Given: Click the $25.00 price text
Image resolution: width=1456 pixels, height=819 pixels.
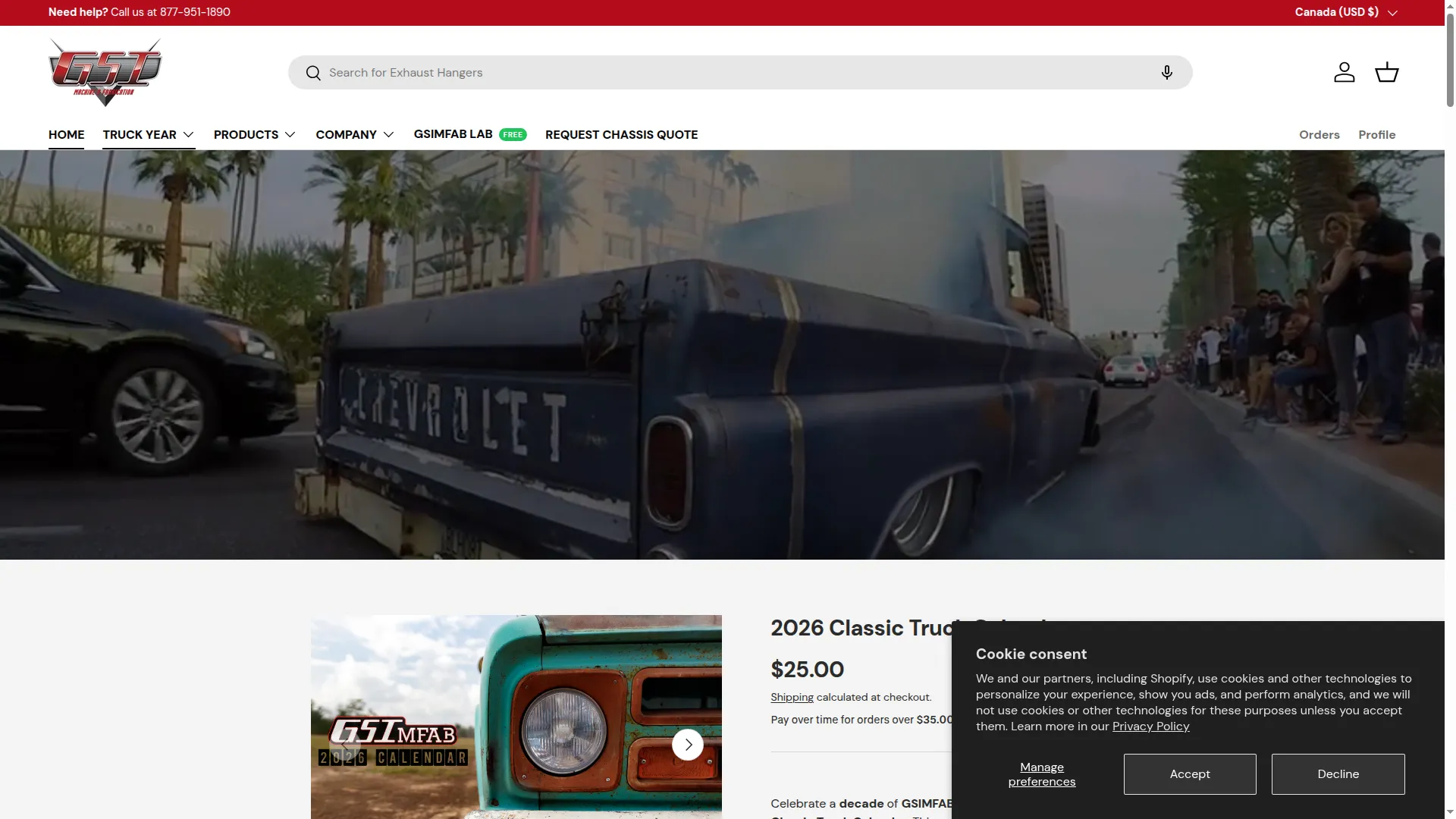Looking at the screenshot, I should point(807,670).
